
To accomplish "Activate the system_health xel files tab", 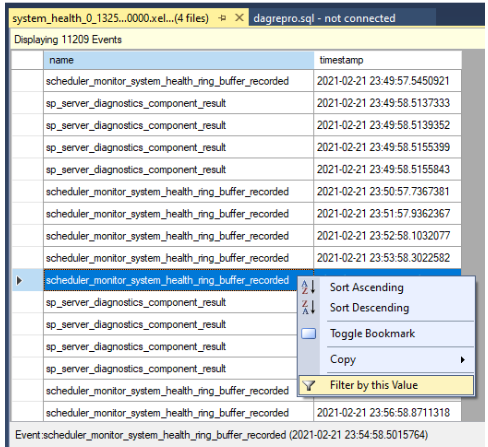I will pos(110,18).
